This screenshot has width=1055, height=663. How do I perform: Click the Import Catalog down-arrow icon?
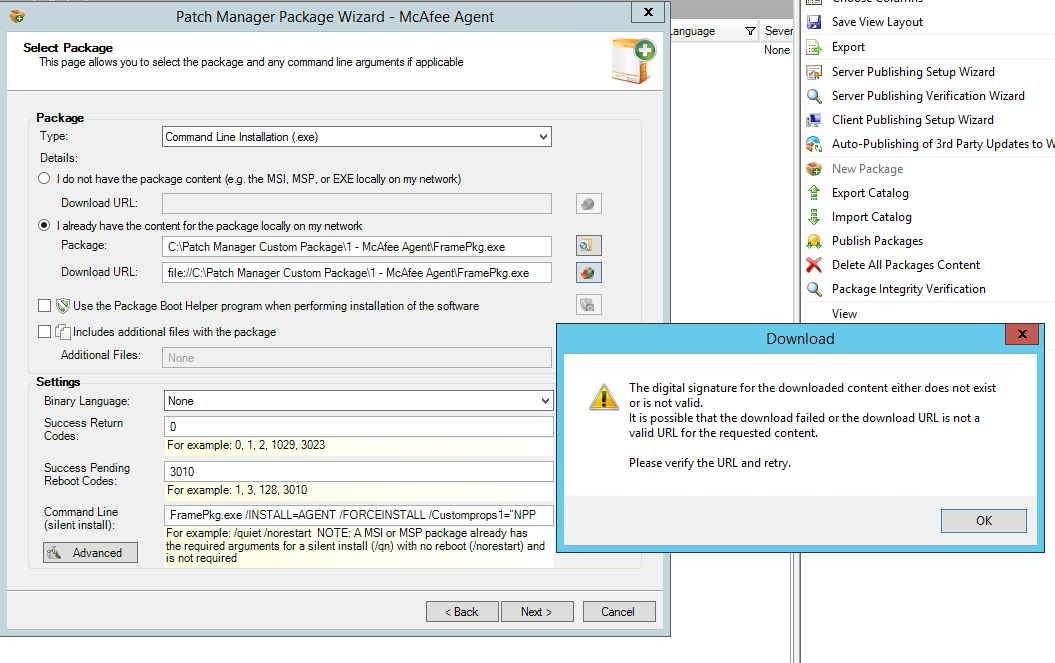click(814, 217)
